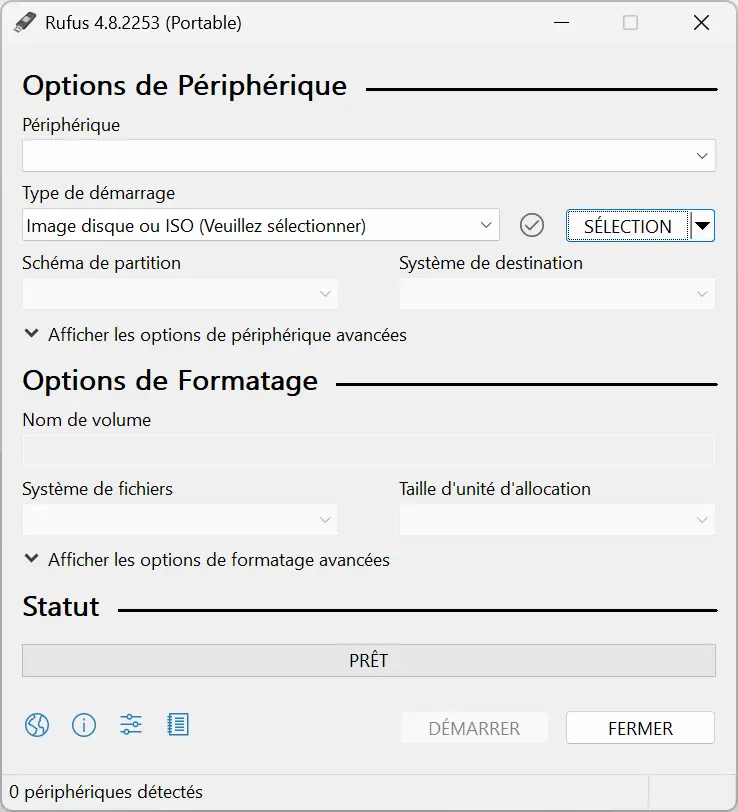
Task: Open the Système de fichiers dropdown
Action: [x=180, y=519]
